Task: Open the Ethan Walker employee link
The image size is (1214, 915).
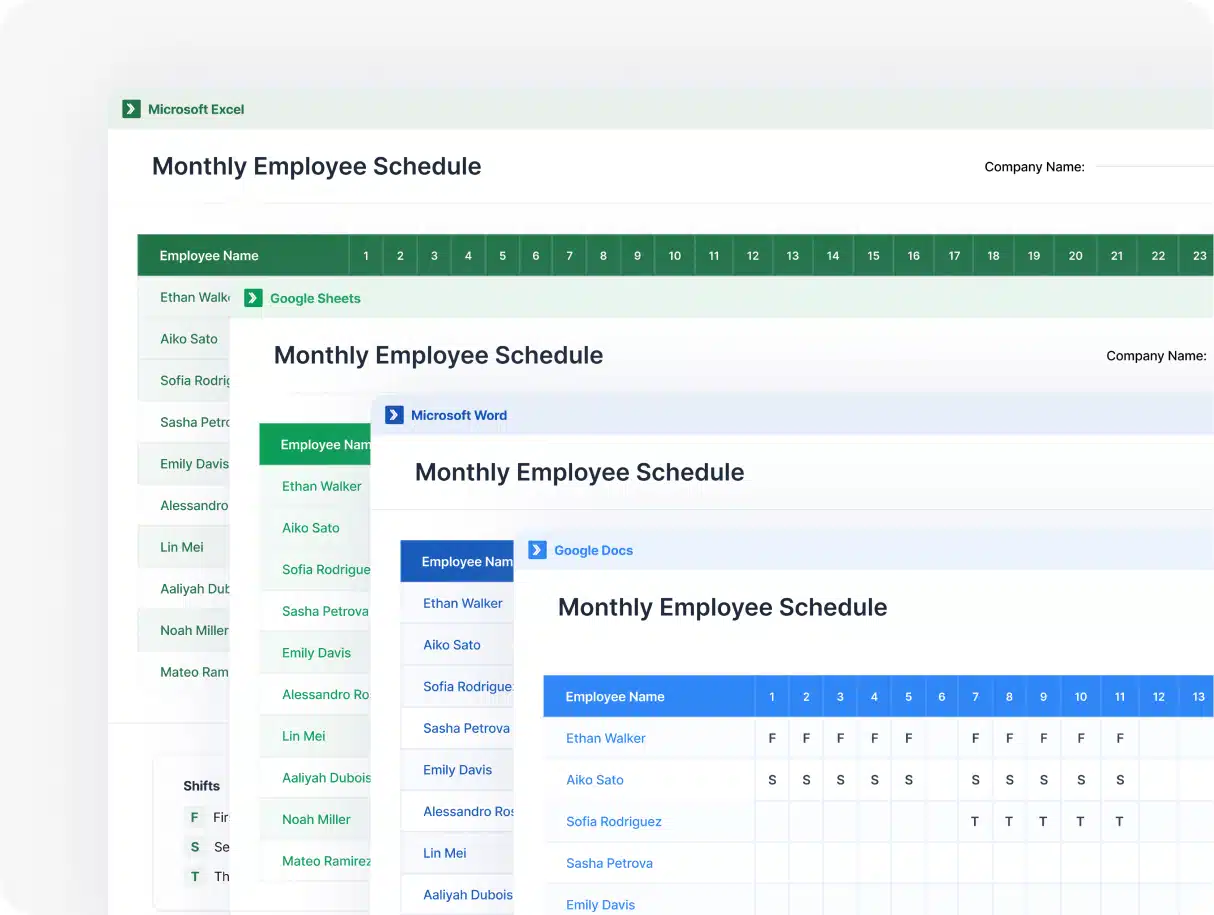Action: coord(605,738)
